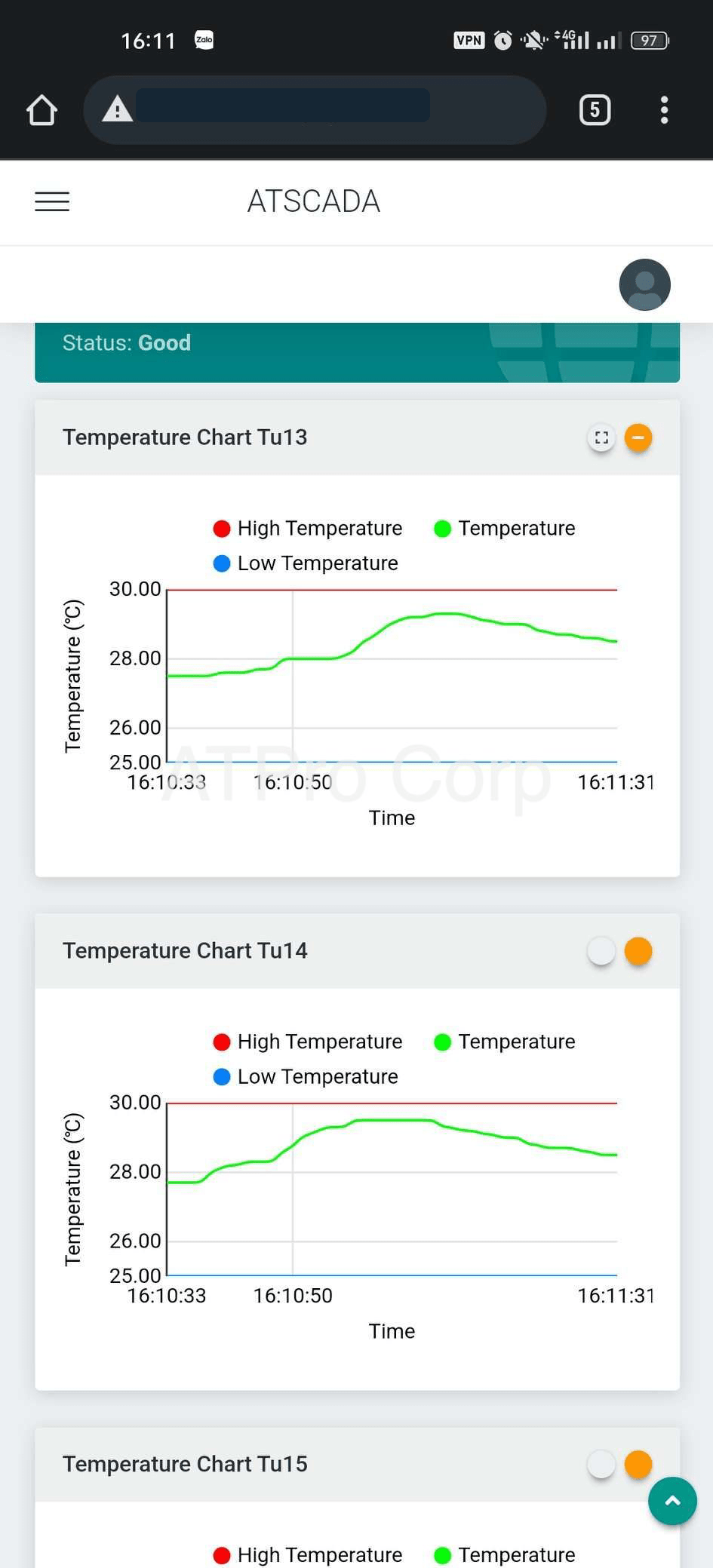713x1568 pixels.
Task: Open the browser three-dot menu
Action: tap(664, 110)
